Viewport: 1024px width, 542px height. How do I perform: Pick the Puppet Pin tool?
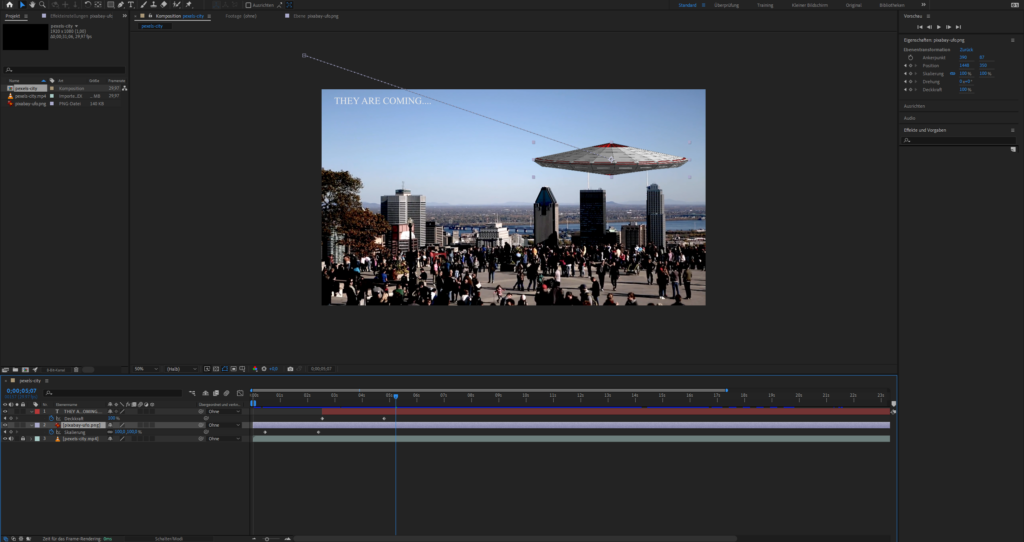tap(188, 5)
